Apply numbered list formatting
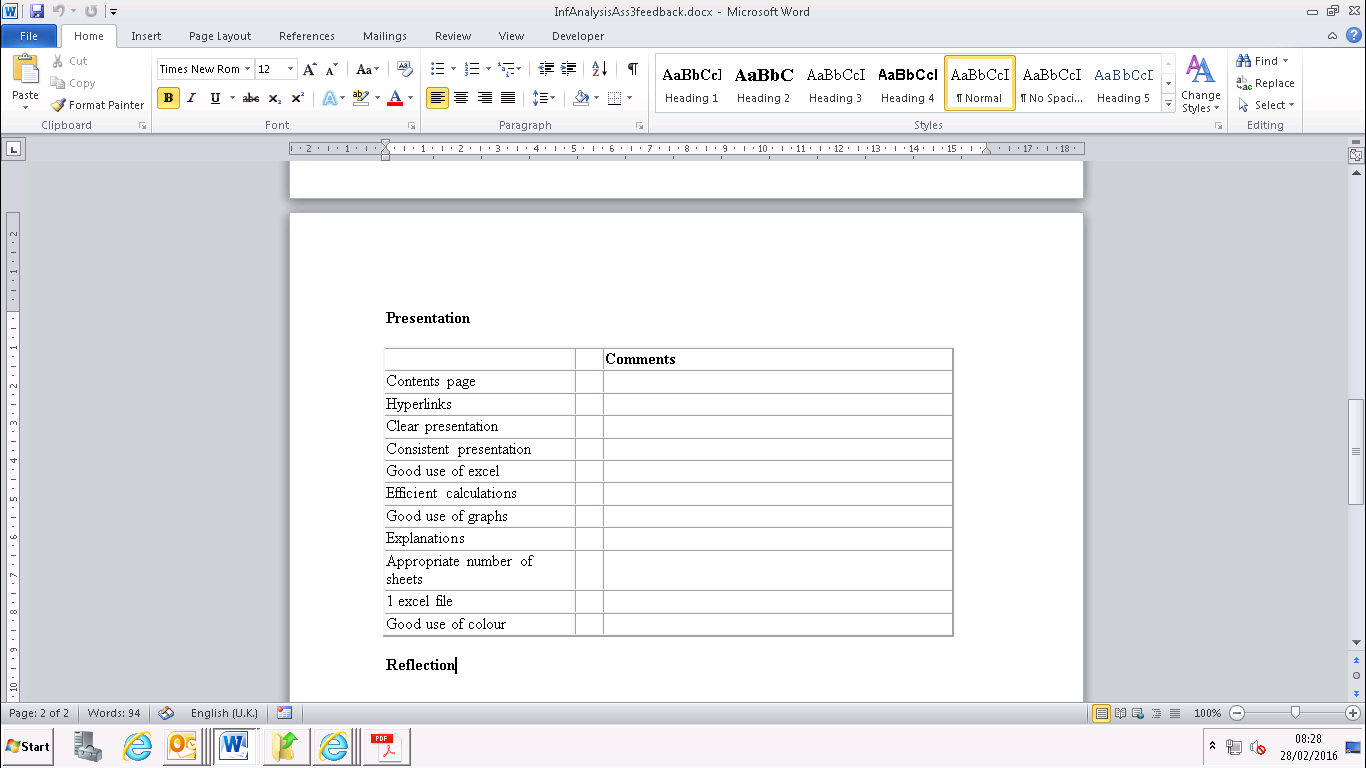The height and width of the screenshot is (768, 1366). coord(472,69)
